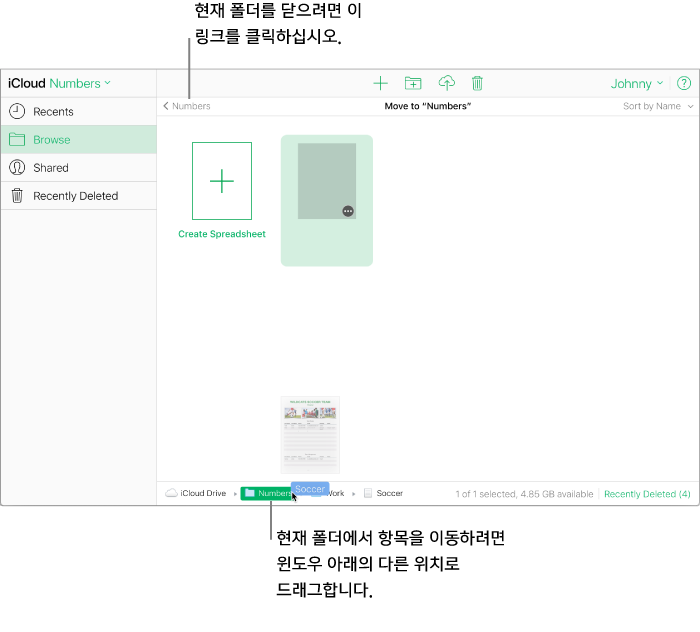
Task: Go back via the Numbers link
Action: pos(187,106)
